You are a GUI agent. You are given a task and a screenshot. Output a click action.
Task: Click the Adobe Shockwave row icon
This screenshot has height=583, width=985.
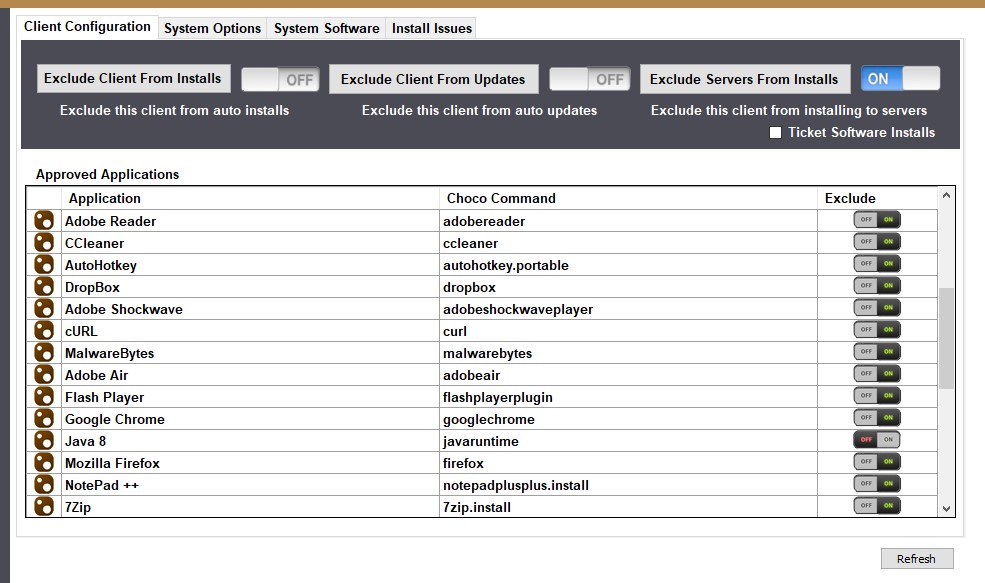point(44,308)
